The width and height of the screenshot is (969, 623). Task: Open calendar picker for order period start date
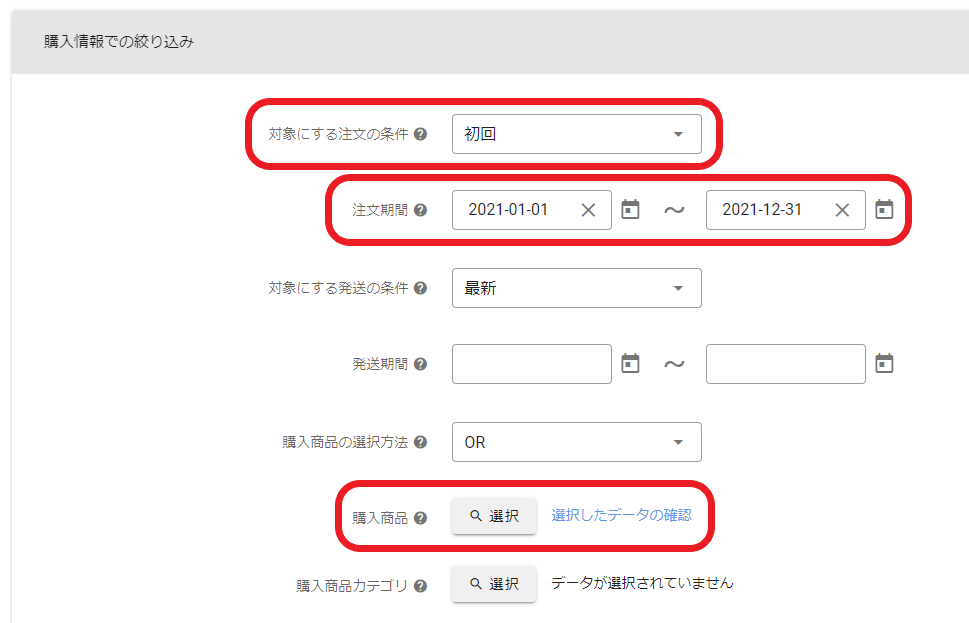coord(630,210)
